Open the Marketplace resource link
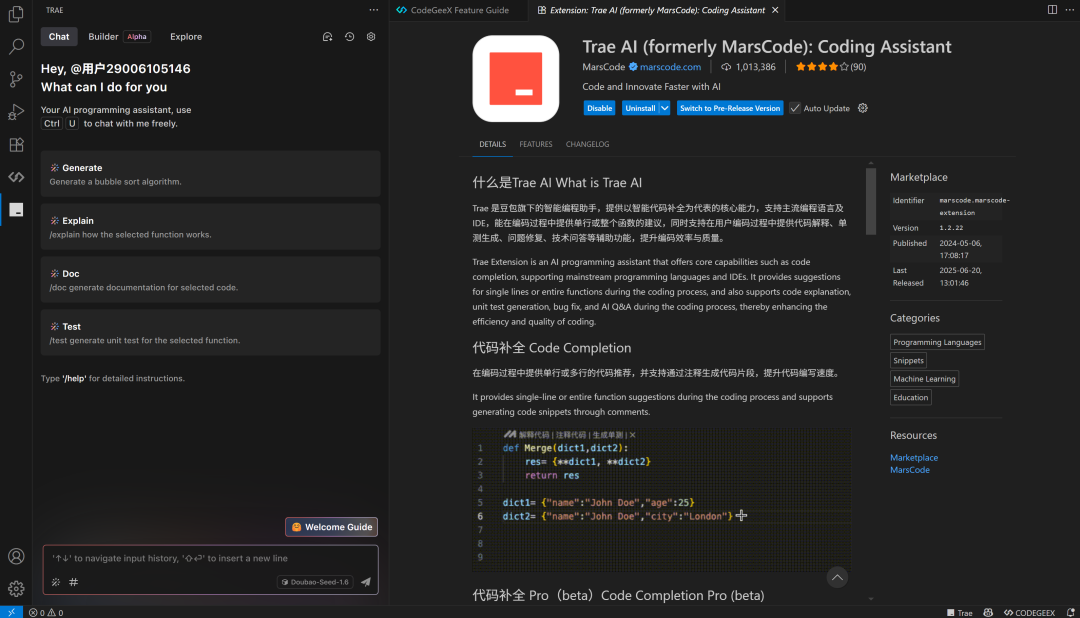 pos(913,457)
